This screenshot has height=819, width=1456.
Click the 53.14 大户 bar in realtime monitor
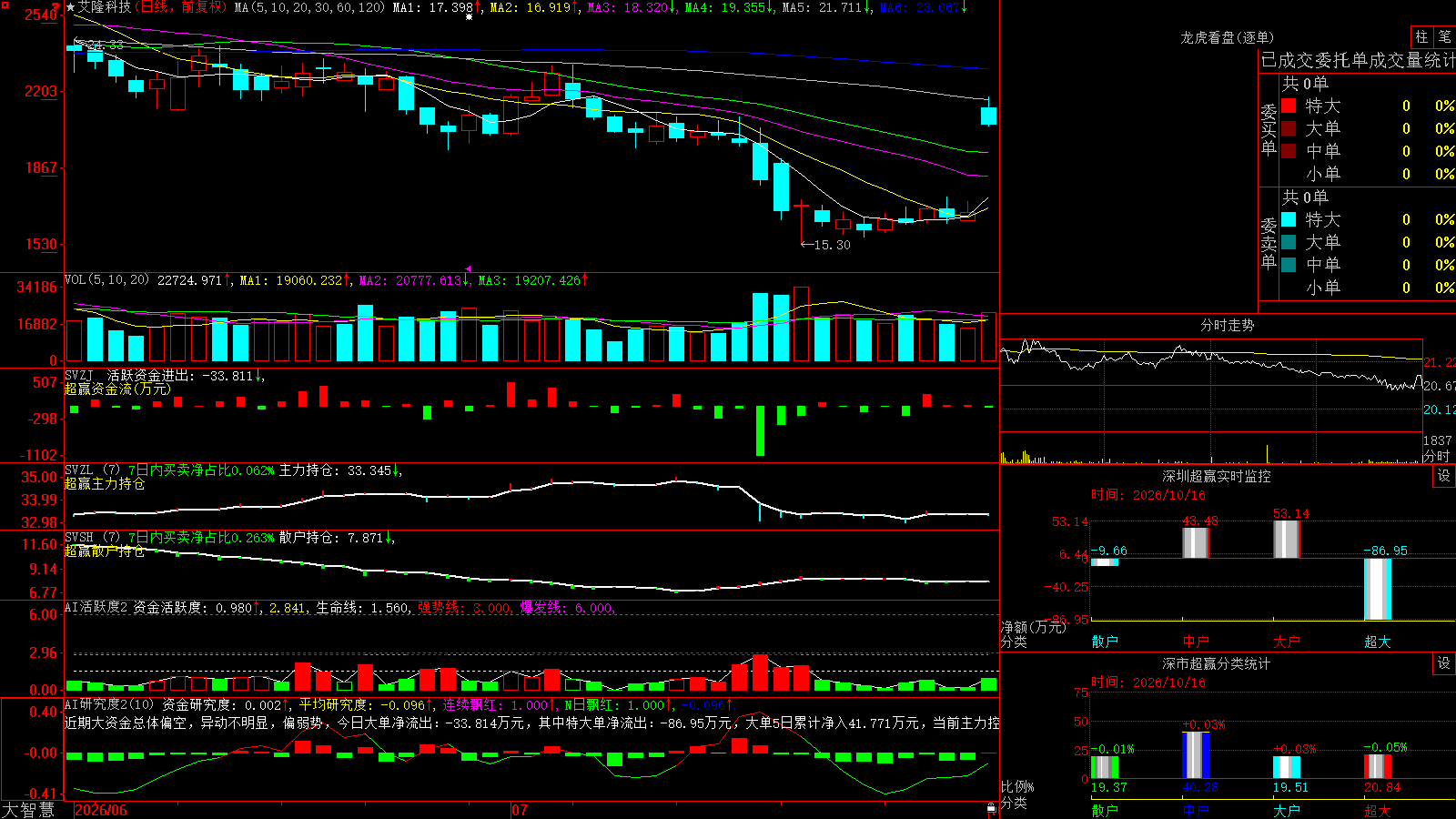(1287, 539)
